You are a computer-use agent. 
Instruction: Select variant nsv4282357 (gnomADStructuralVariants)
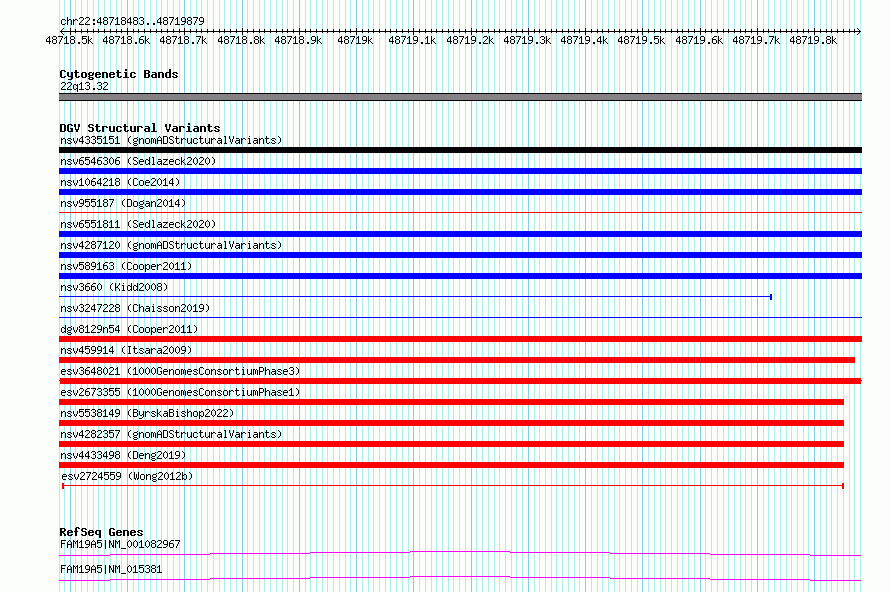coord(171,434)
